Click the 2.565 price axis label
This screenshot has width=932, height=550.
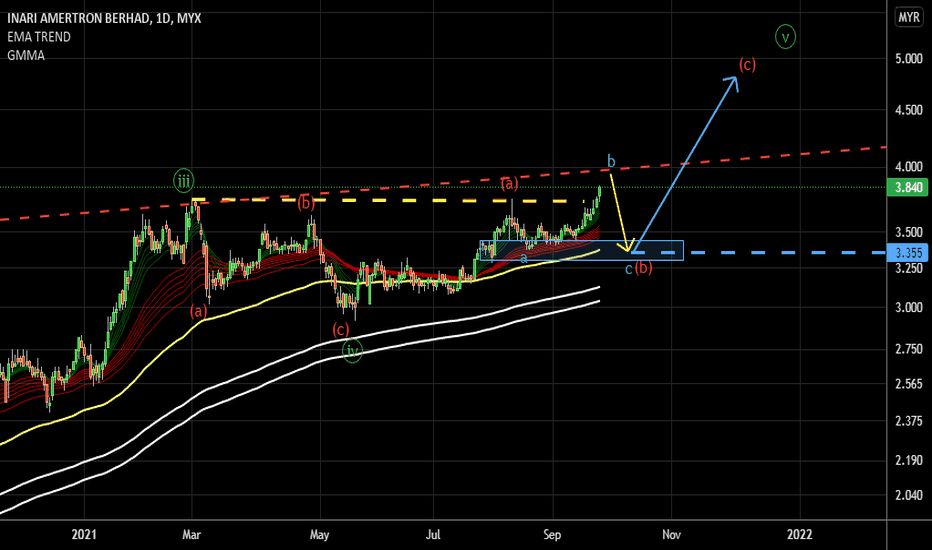click(909, 384)
